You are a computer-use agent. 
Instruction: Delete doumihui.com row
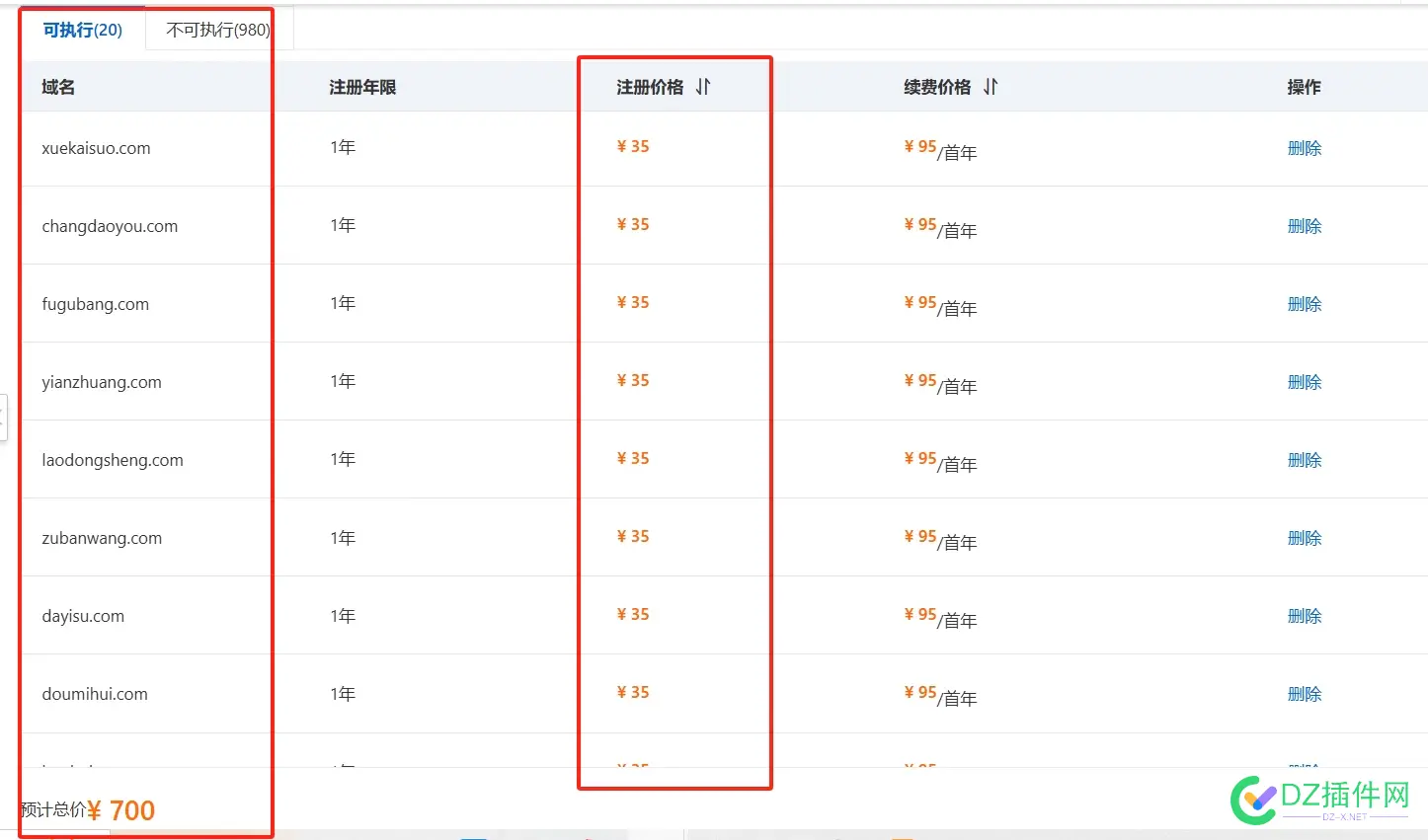click(1305, 694)
